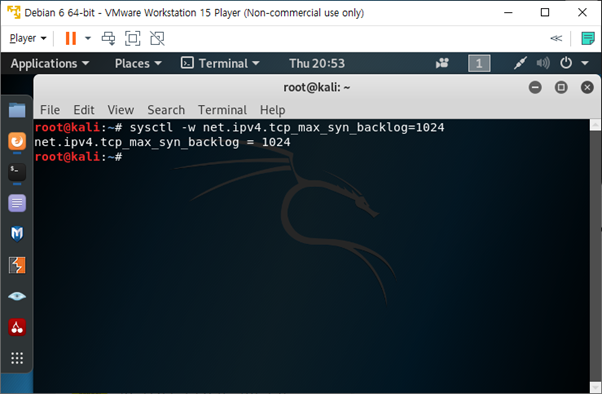Click the terminal scrollbar down arrow
This screenshot has height=394, width=602.
pos(595,387)
